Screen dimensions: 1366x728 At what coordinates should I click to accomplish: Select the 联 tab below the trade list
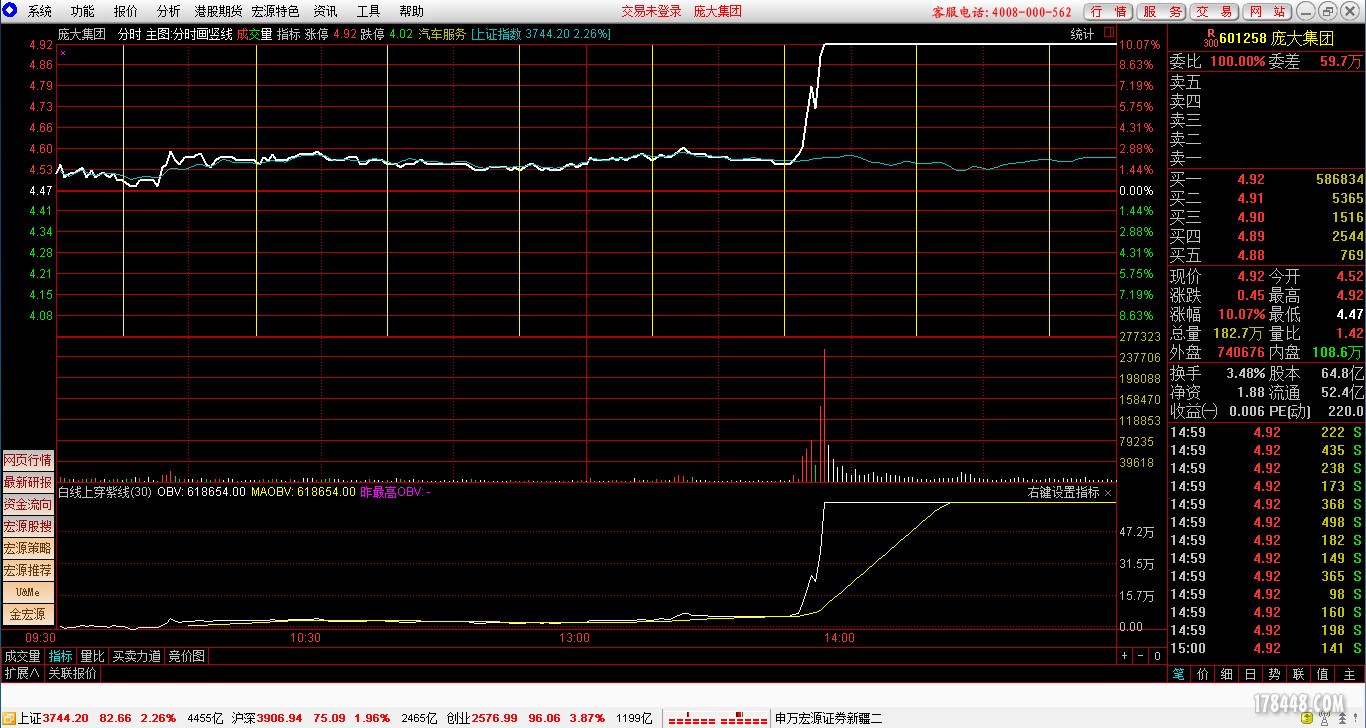[x=1298, y=674]
